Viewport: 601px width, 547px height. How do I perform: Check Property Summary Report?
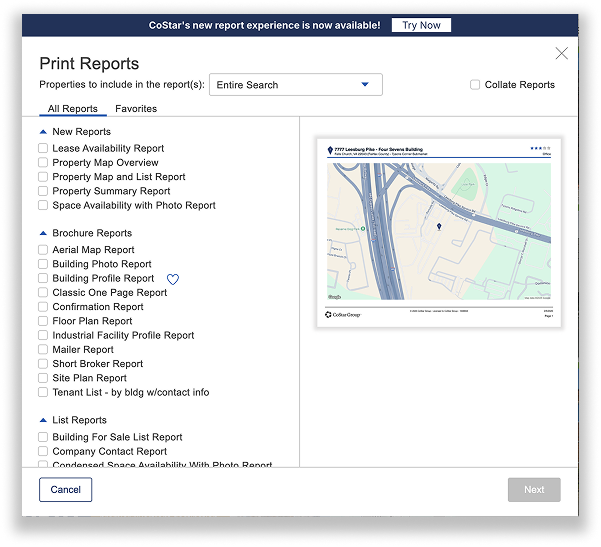point(43,191)
